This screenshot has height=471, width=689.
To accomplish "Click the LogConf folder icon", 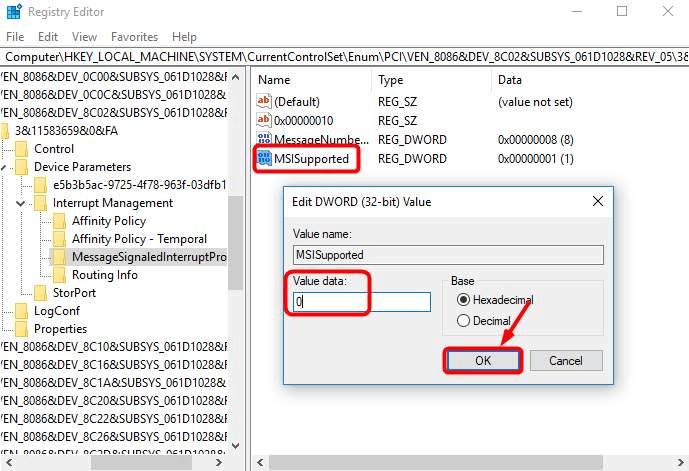I will click(22, 311).
